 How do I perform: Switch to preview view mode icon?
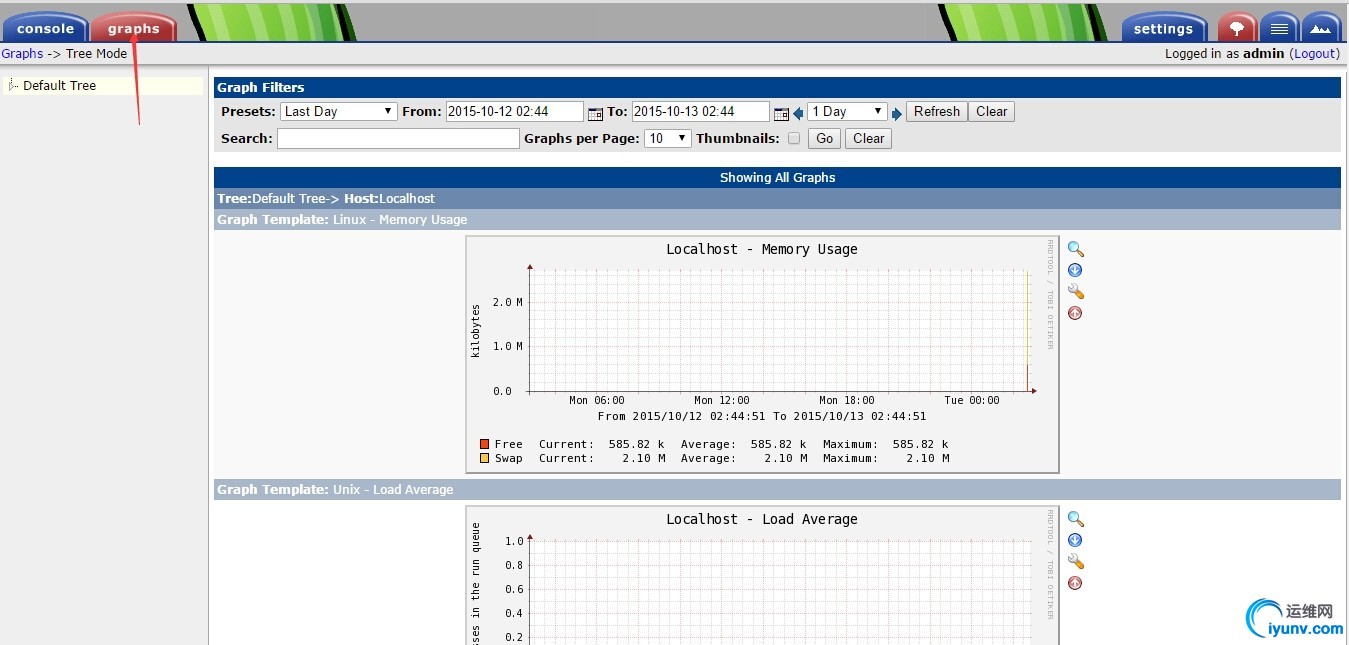(1321, 28)
